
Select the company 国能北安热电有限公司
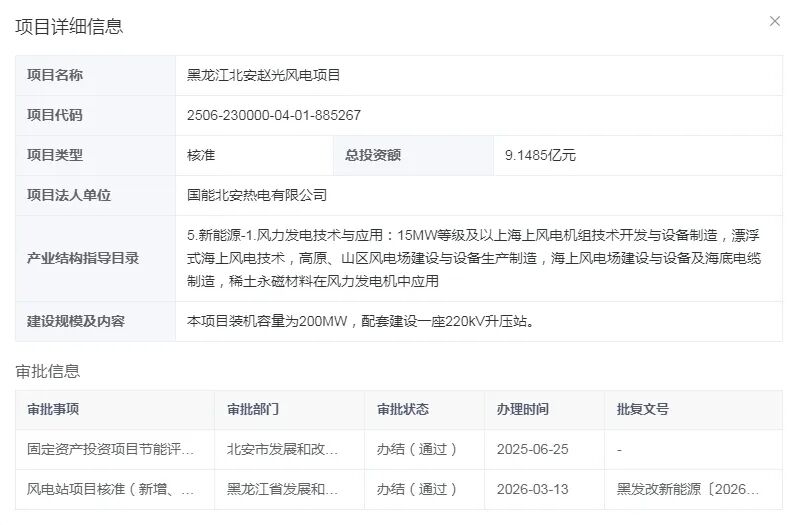point(257,195)
